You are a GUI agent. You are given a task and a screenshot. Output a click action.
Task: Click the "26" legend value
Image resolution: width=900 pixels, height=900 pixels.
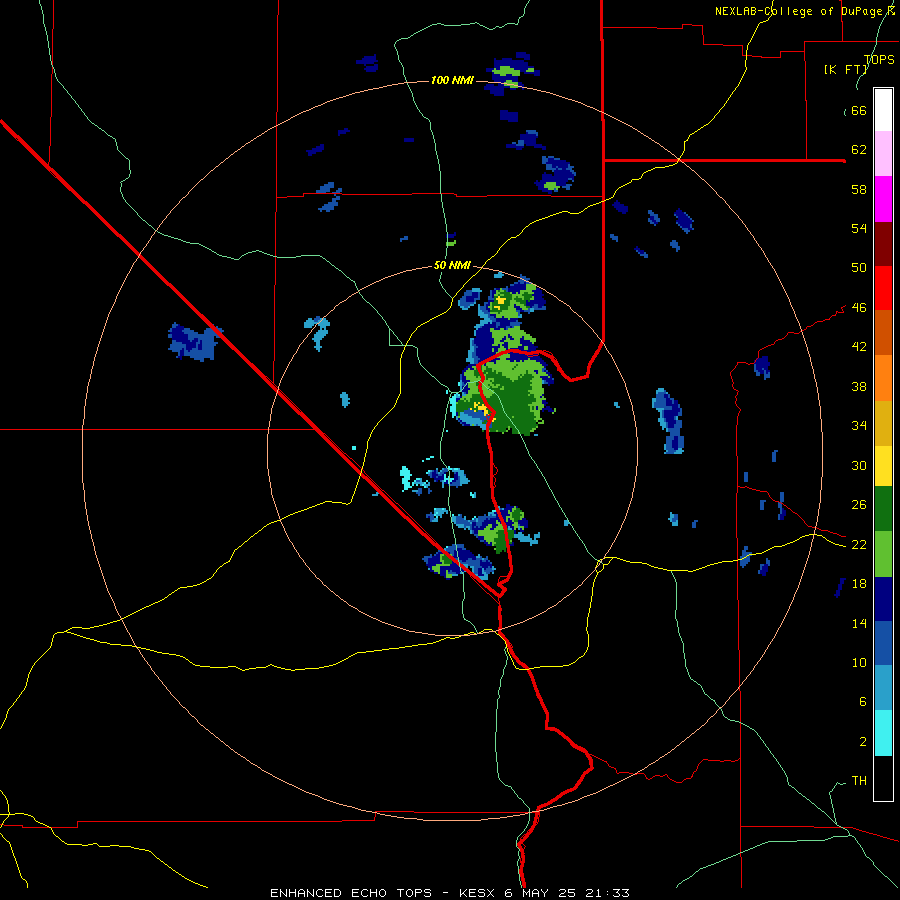coord(859,505)
